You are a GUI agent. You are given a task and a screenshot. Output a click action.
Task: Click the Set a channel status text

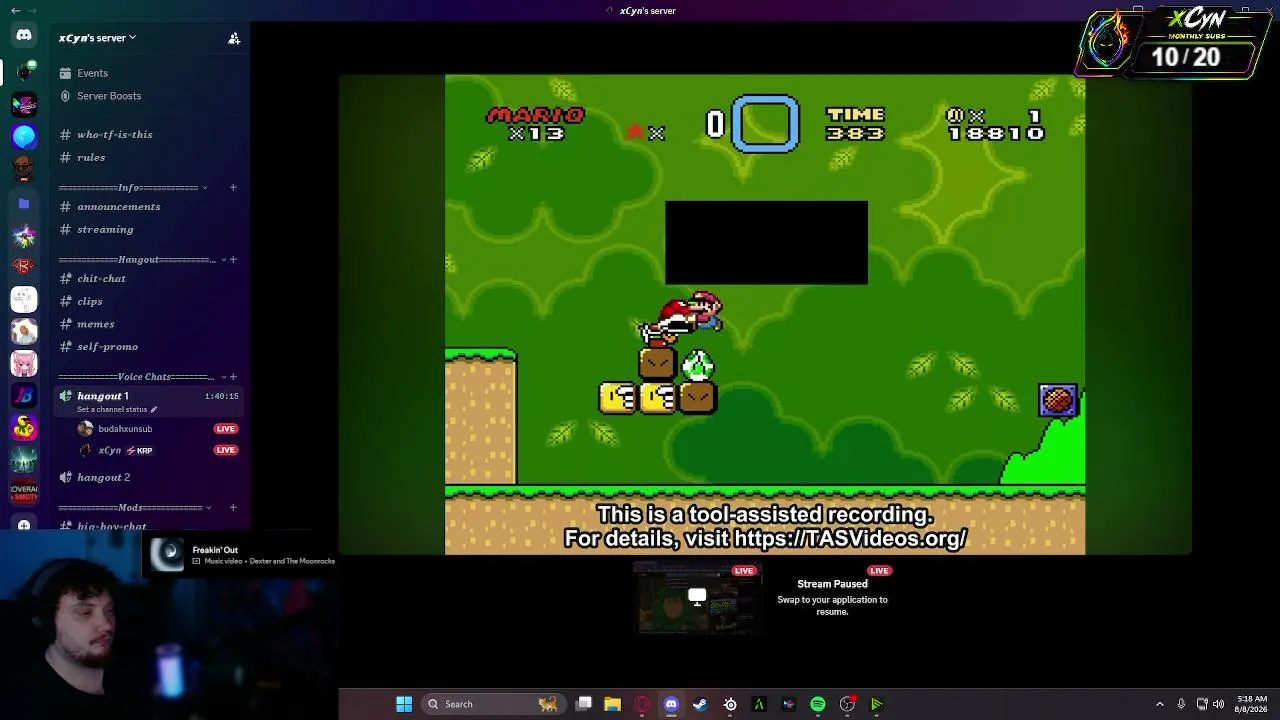coord(112,409)
